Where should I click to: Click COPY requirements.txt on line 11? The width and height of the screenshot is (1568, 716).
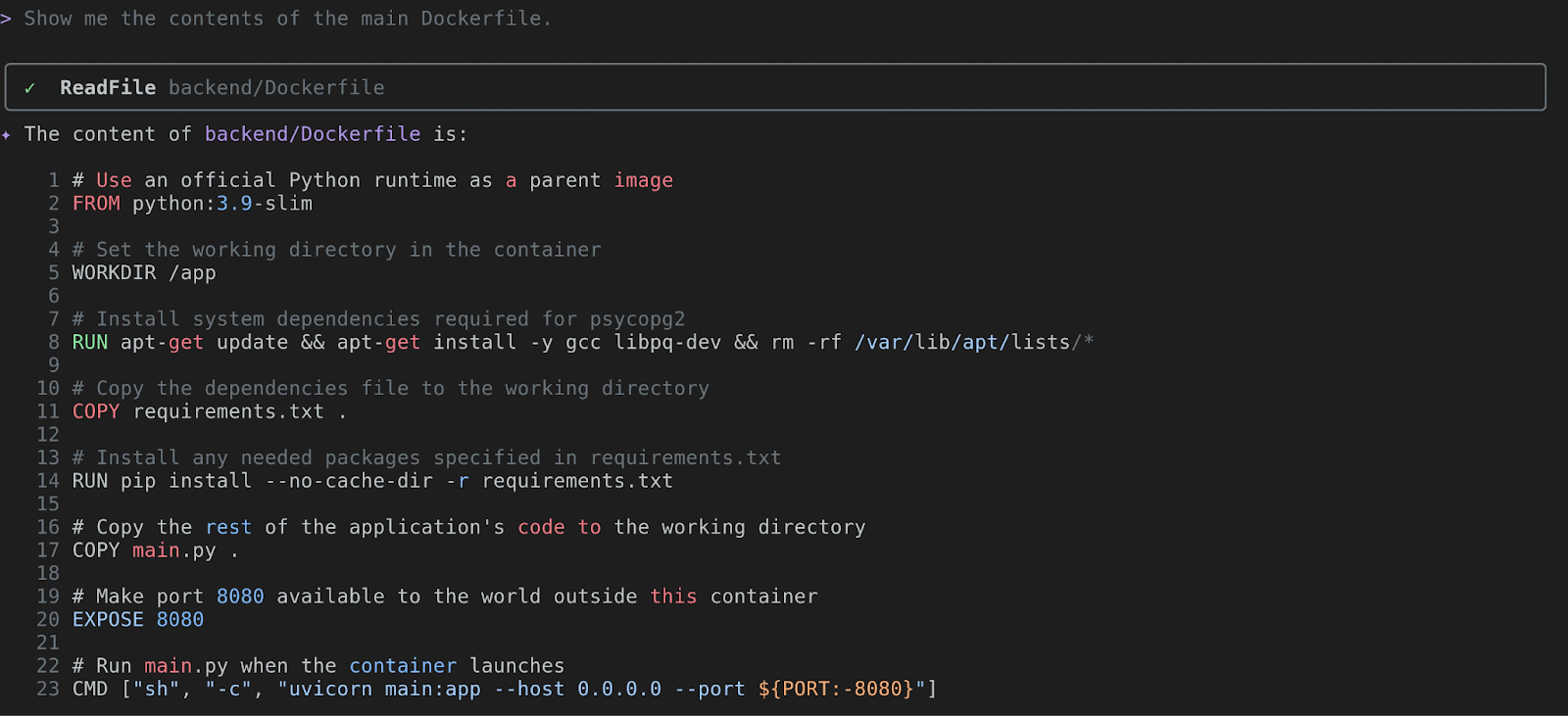point(198,412)
